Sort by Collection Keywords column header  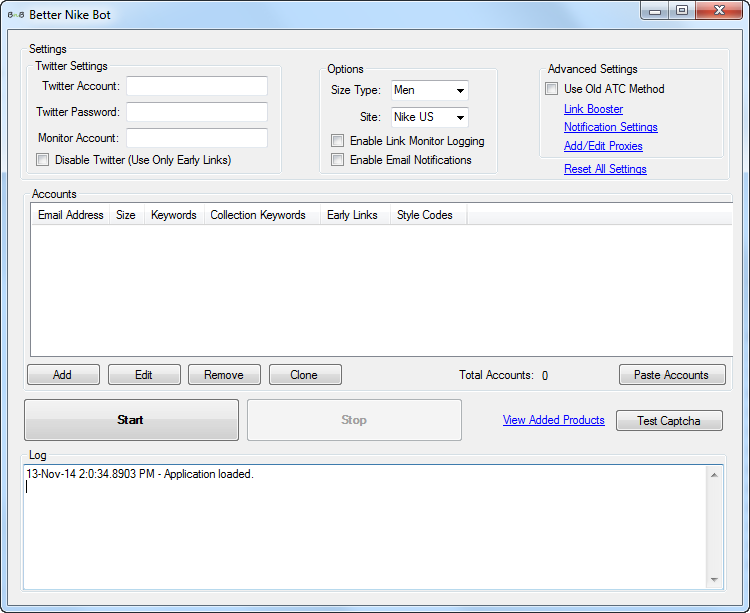tap(262, 215)
